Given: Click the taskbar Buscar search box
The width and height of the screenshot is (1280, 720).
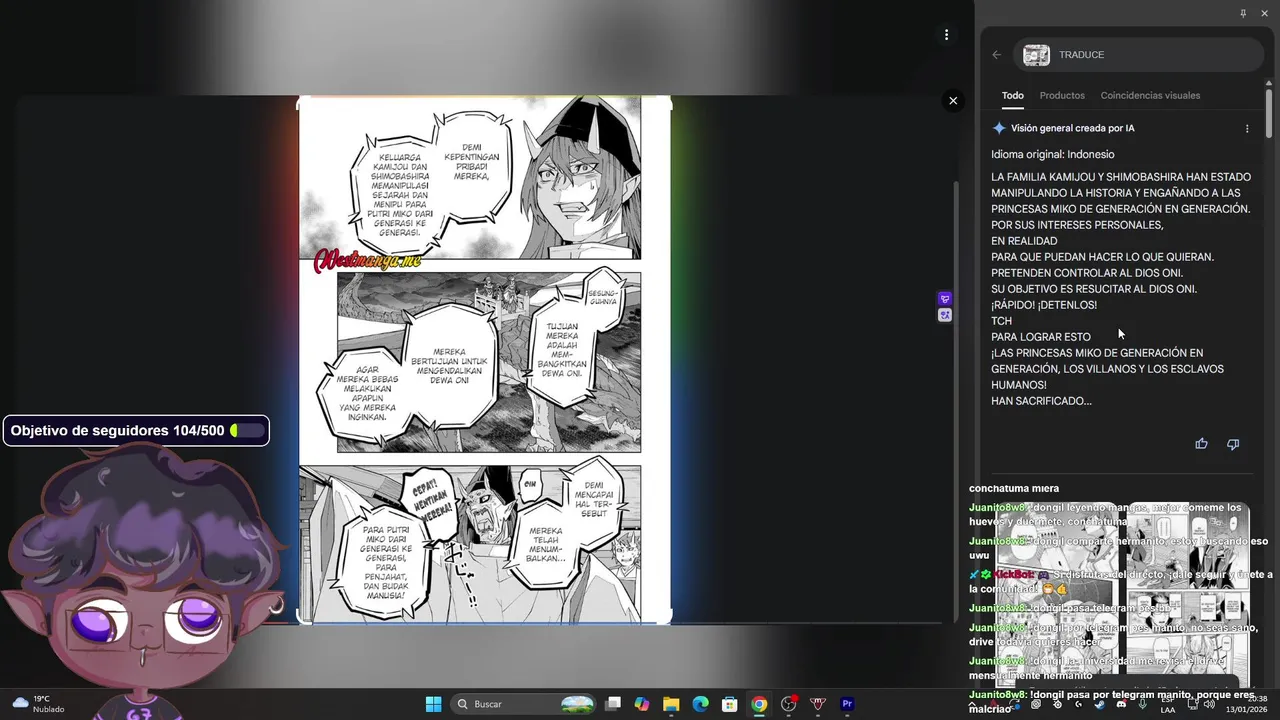Looking at the screenshot, I should coord(523,704).
